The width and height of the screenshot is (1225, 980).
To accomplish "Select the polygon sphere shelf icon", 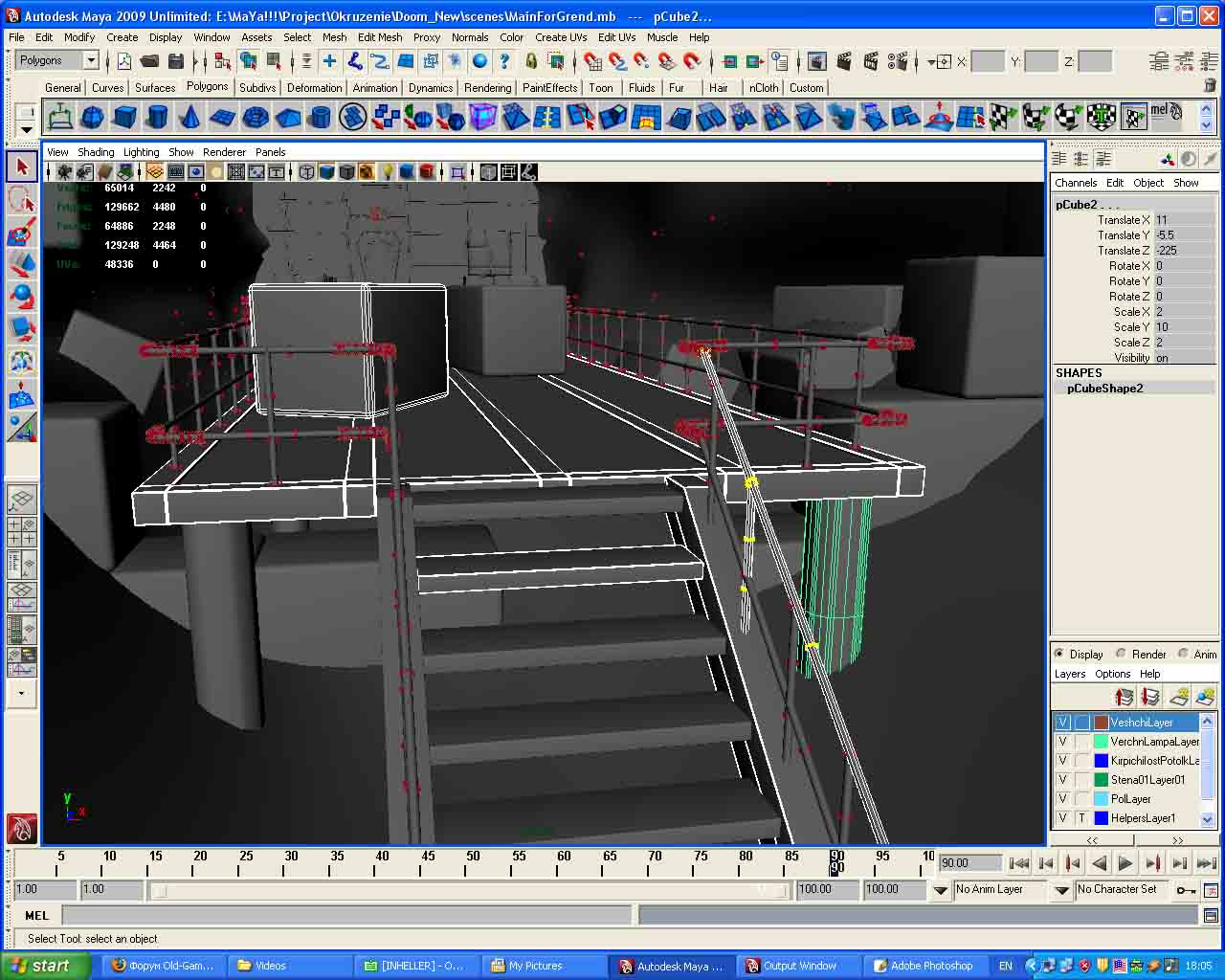I will point(93,118).
